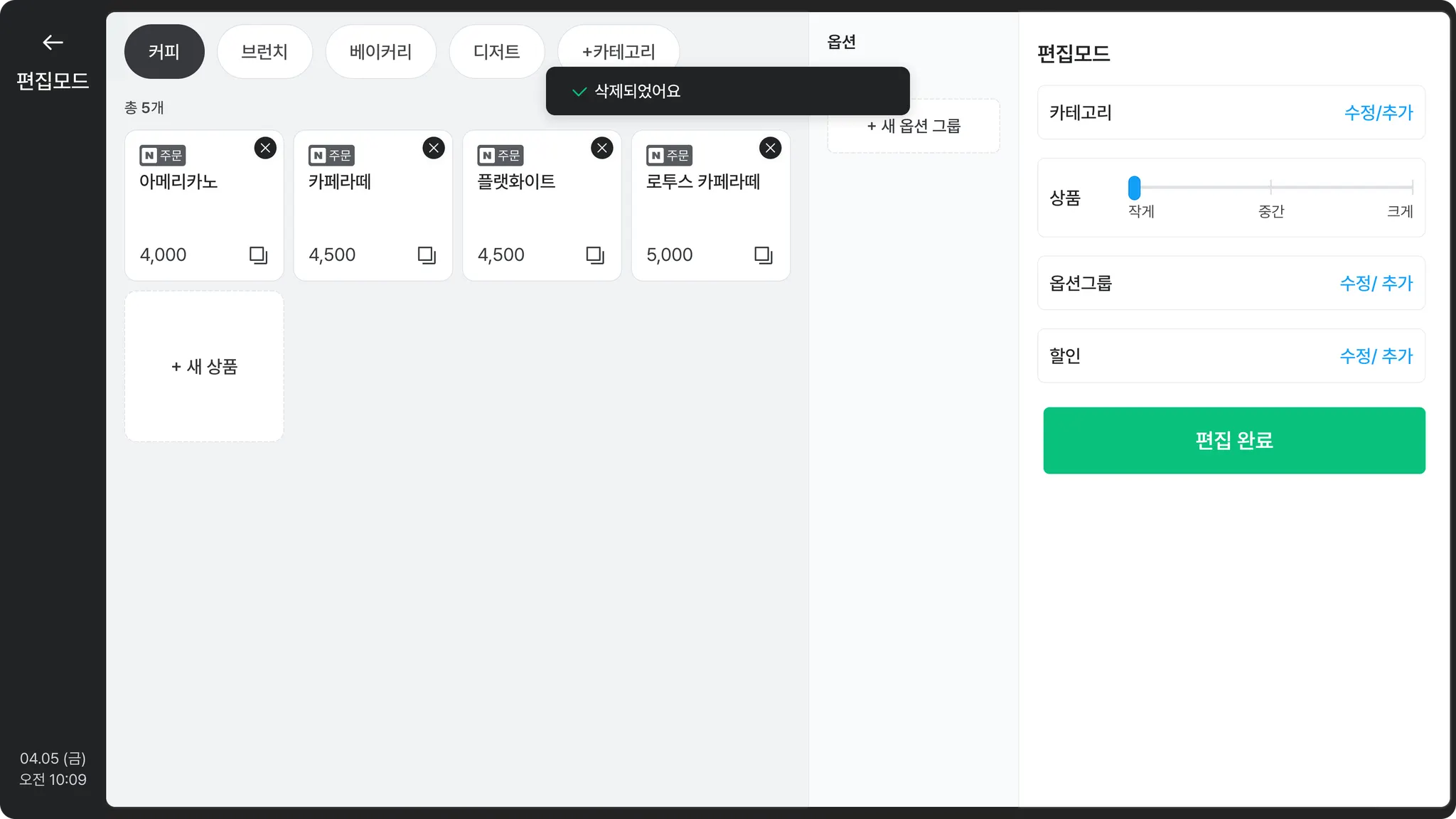Remove 카페라떼 using its X icon
The image size is (1456, 819).
pyautogui.click(x=434, y=148)
